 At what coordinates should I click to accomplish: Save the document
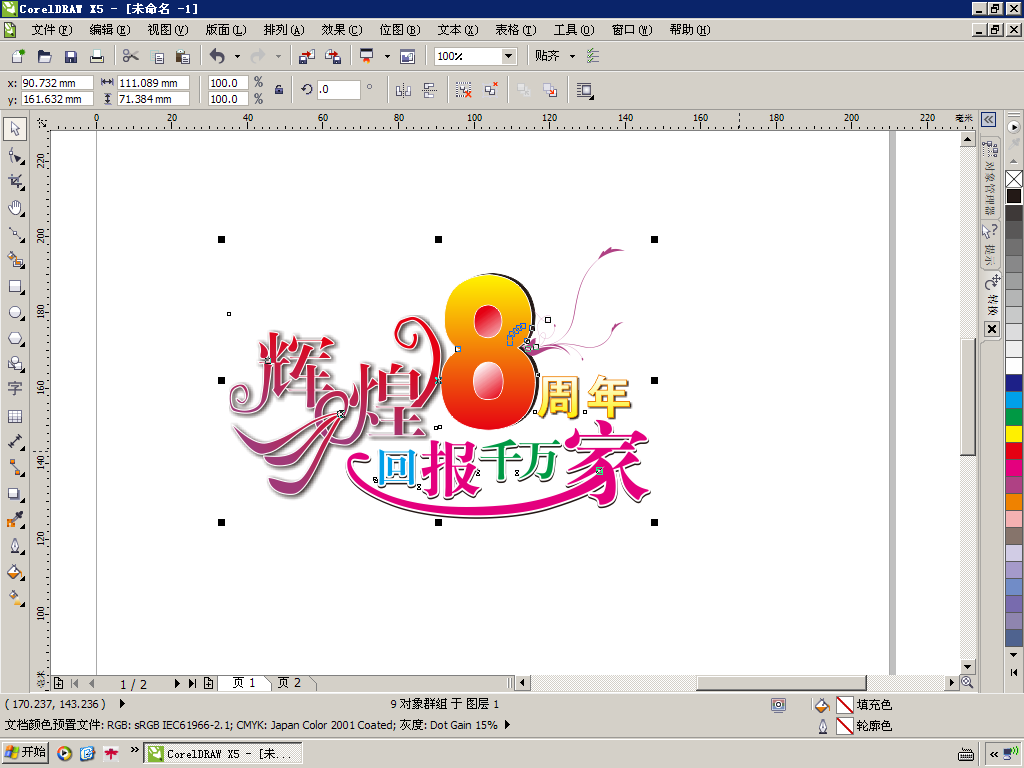[71, 57]
